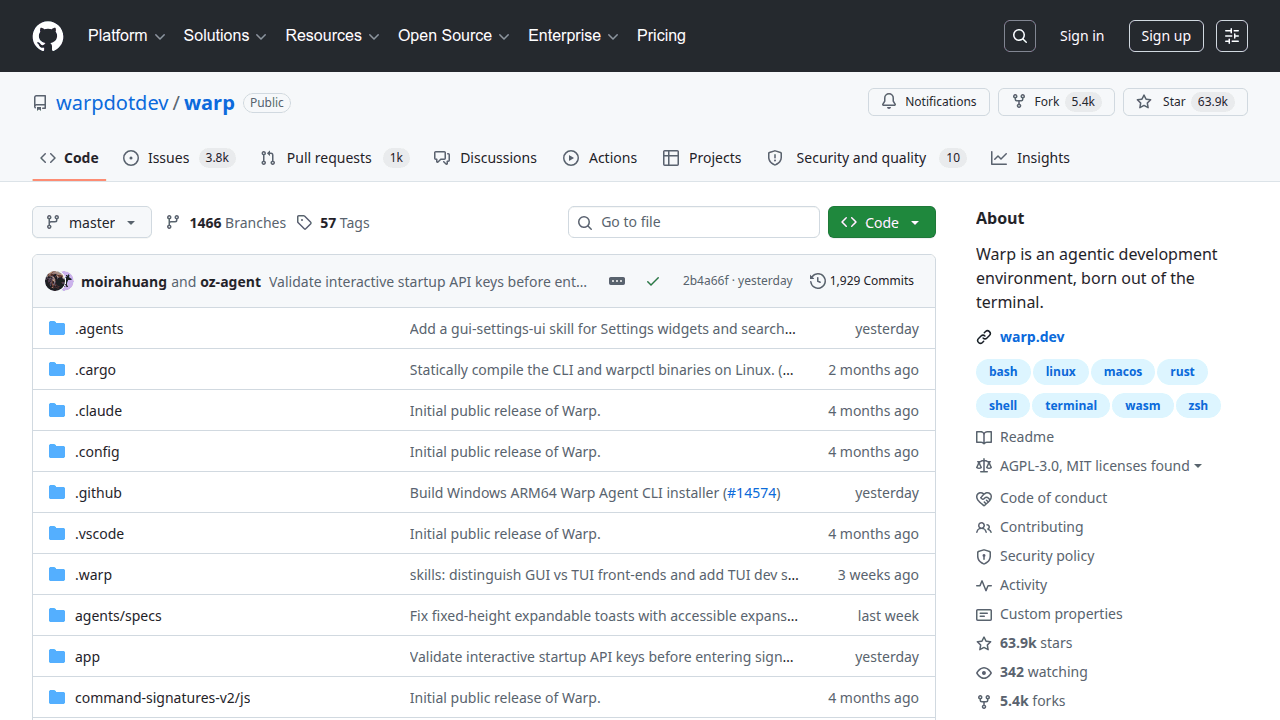
Task: Click the people icon beside Contributing
Action: (x=984, y=527)
